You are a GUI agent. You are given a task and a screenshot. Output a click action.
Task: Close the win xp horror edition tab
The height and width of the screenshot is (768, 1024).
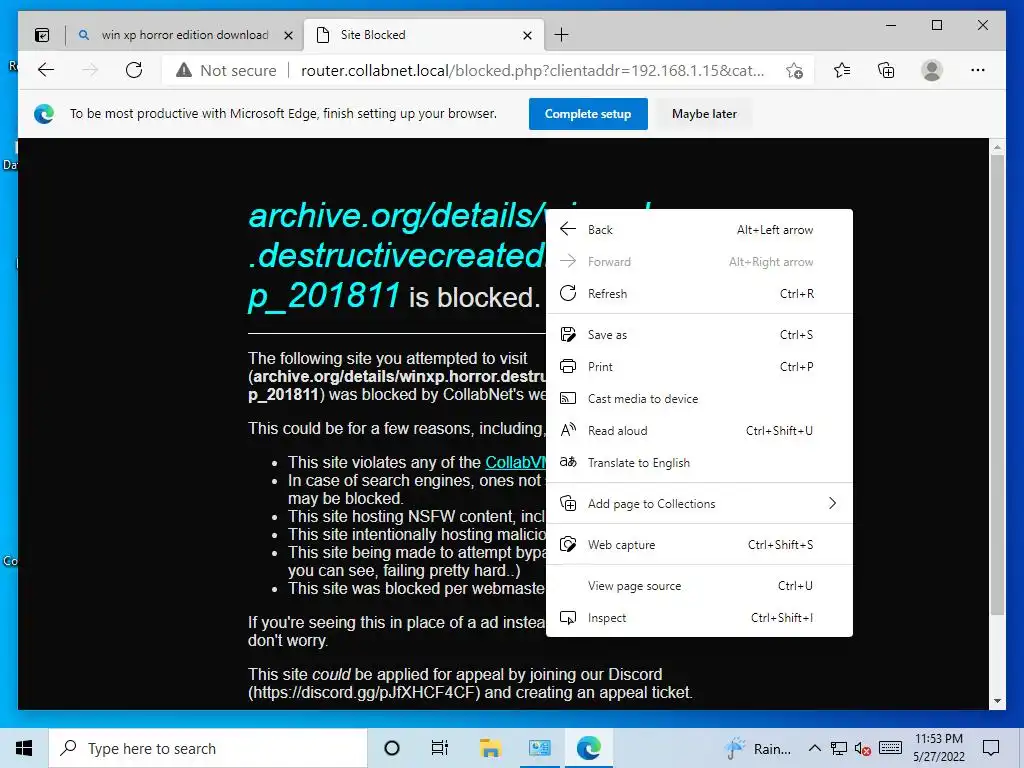(288, 35)
